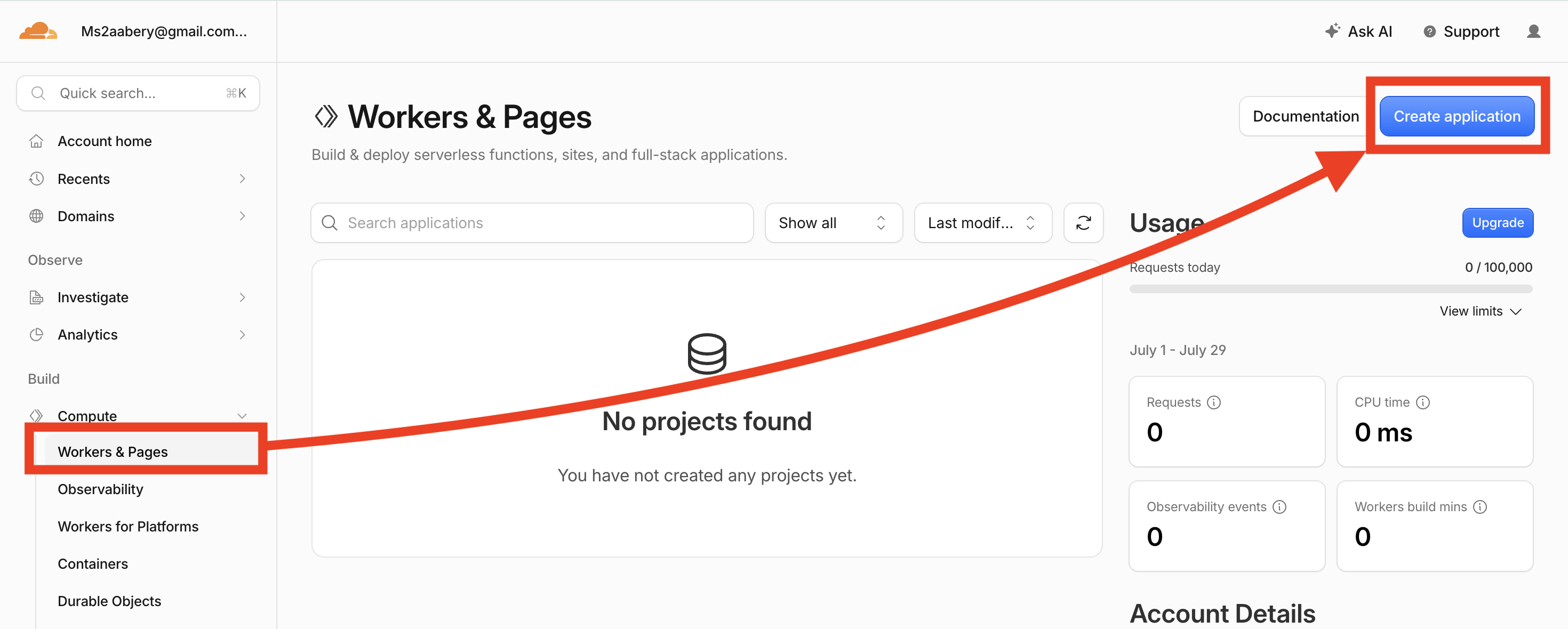This screenshot has height=629, width=1568.
Task: Expand the Recents submenu chevron
Action: 242,179
